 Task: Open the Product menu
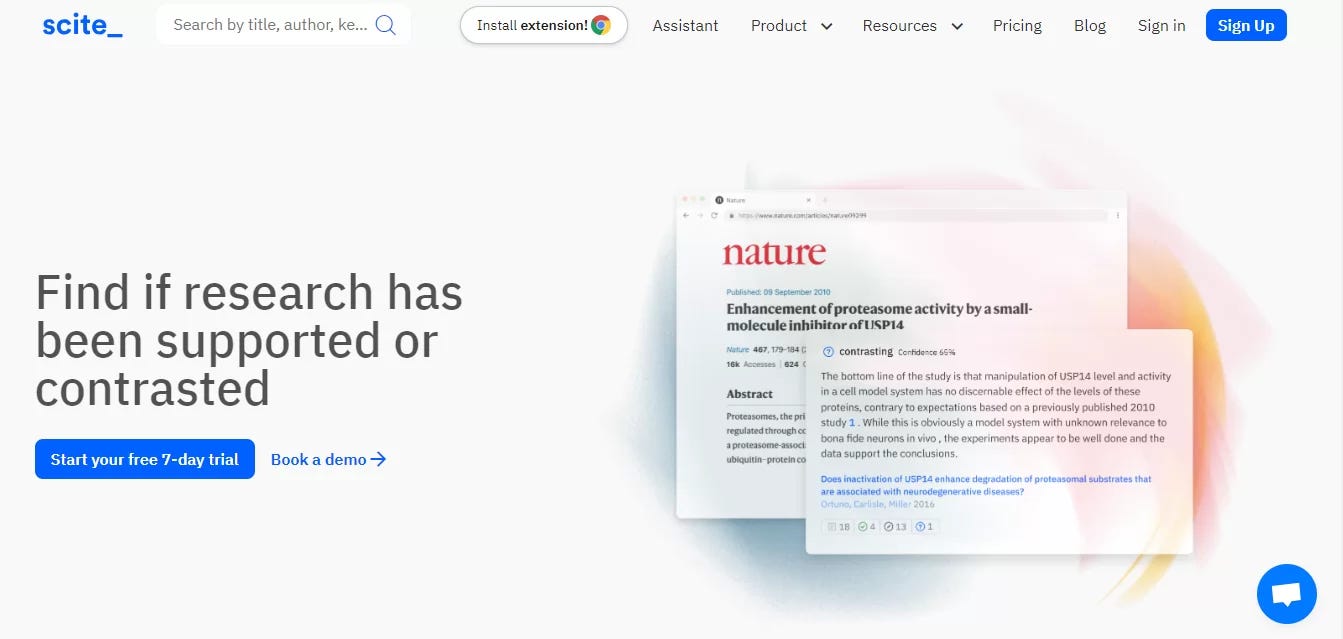(779, 26)
